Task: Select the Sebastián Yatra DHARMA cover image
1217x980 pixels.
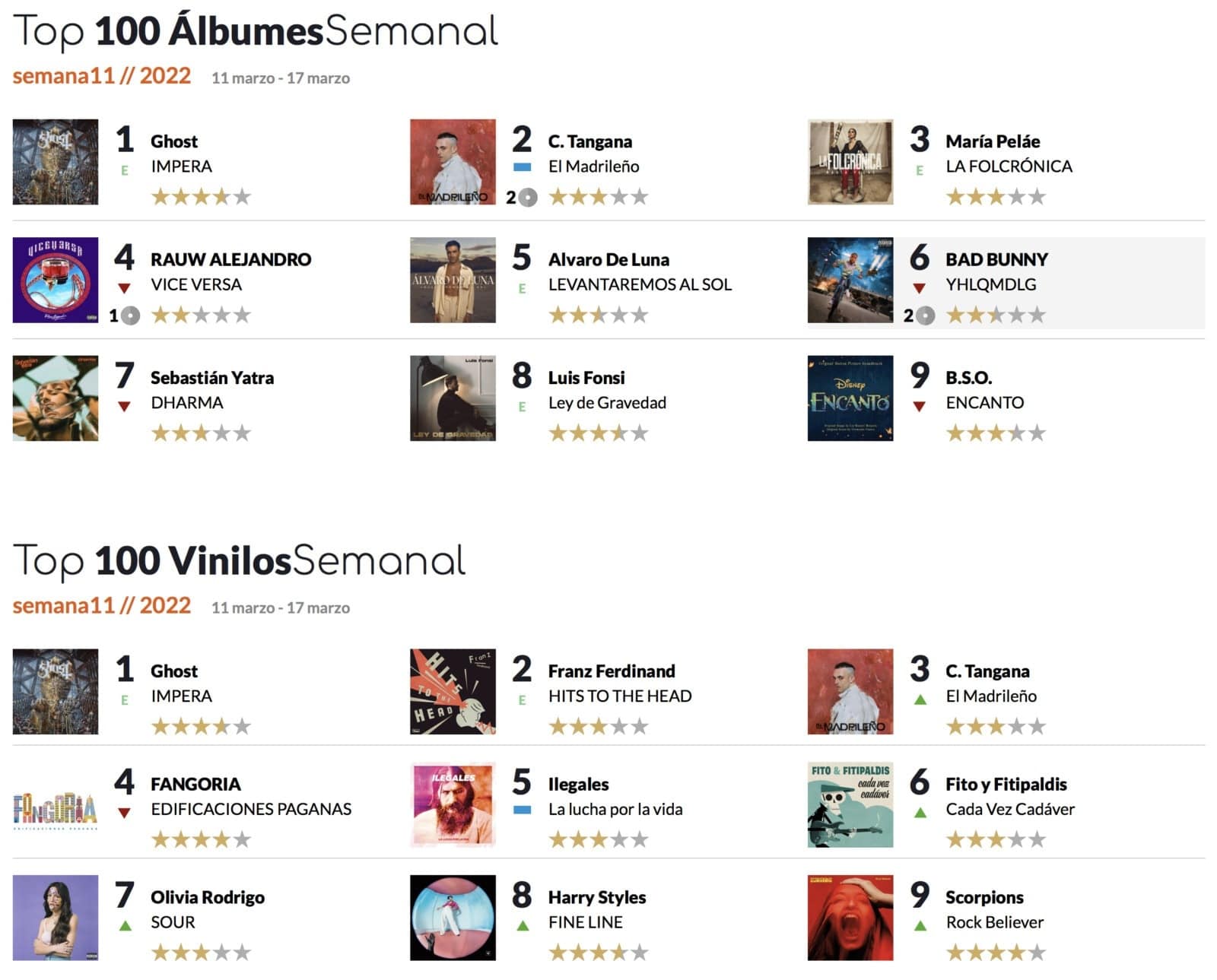Action: (56, 398)
